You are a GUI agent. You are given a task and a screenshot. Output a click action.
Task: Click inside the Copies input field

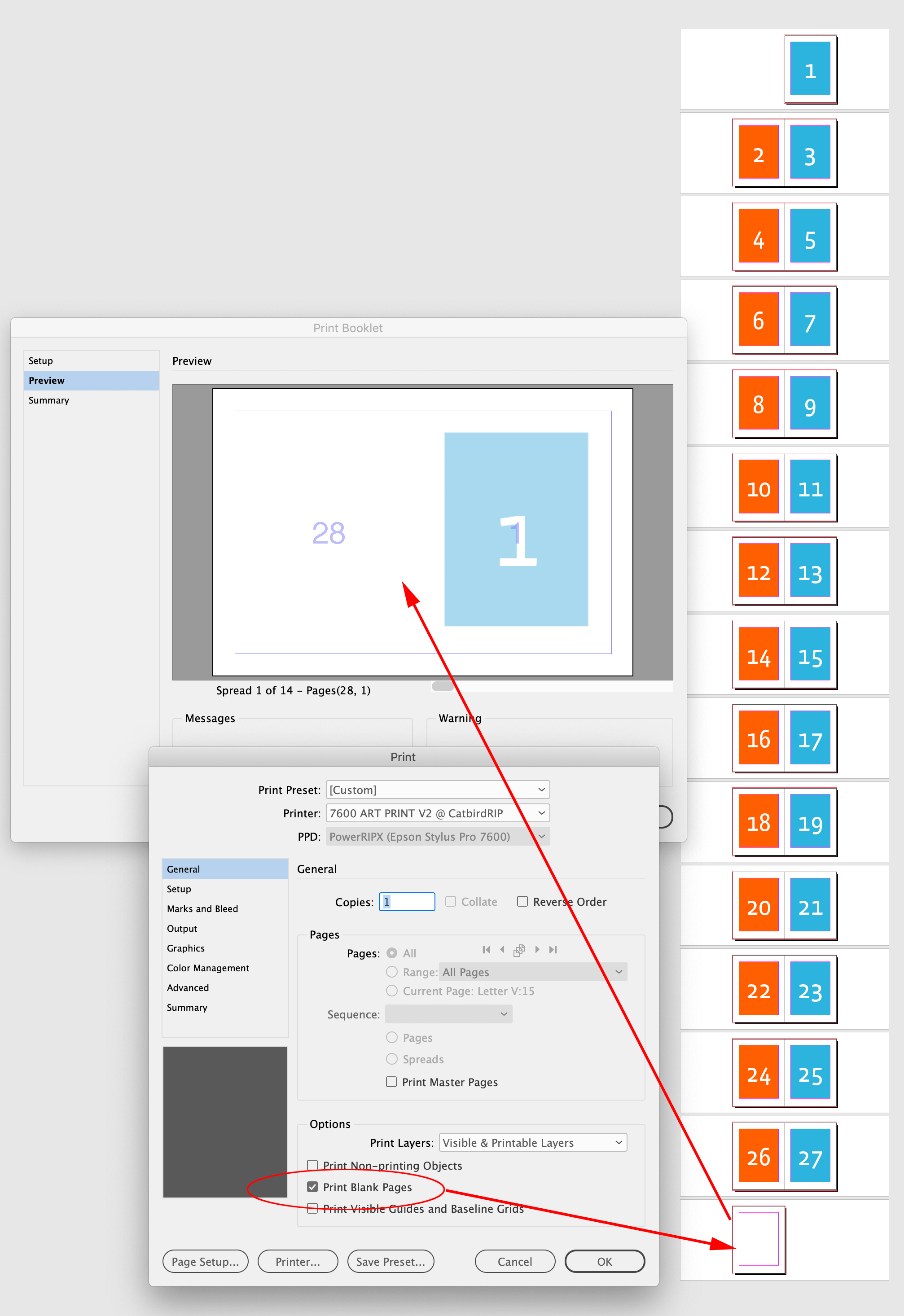click(x=406, y=901)
